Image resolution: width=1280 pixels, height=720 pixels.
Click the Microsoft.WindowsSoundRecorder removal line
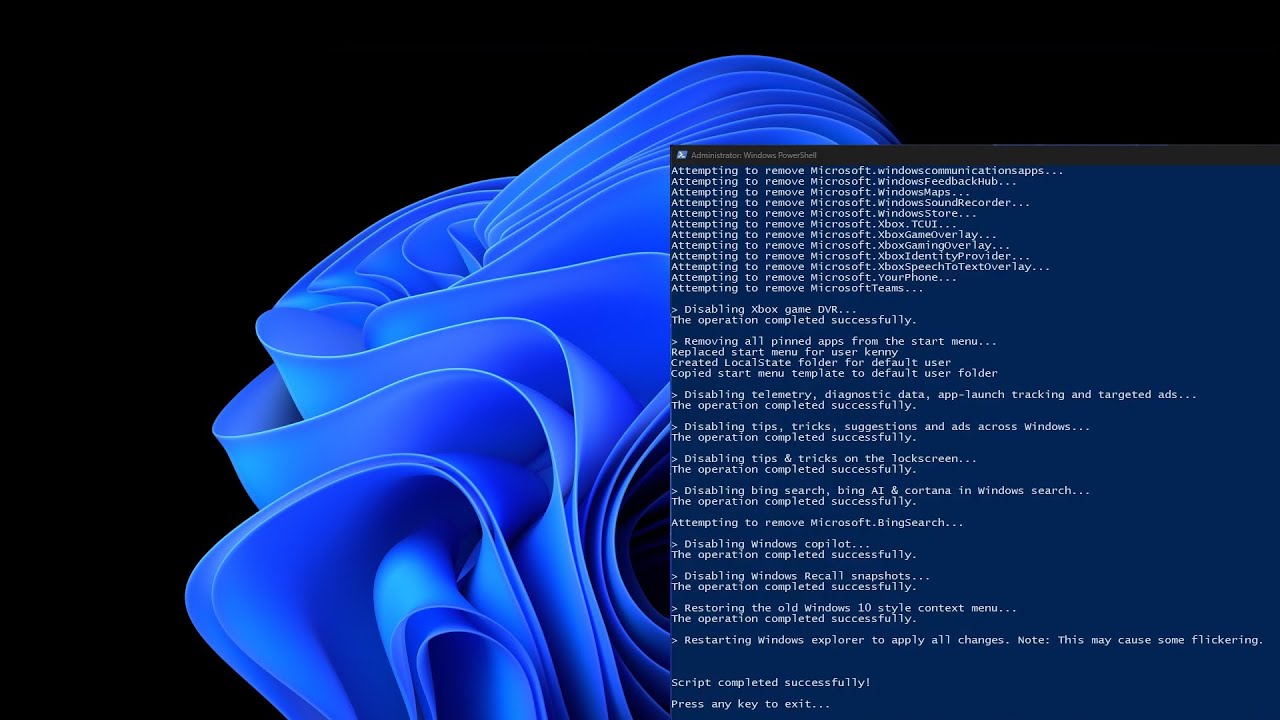(851, 203)
